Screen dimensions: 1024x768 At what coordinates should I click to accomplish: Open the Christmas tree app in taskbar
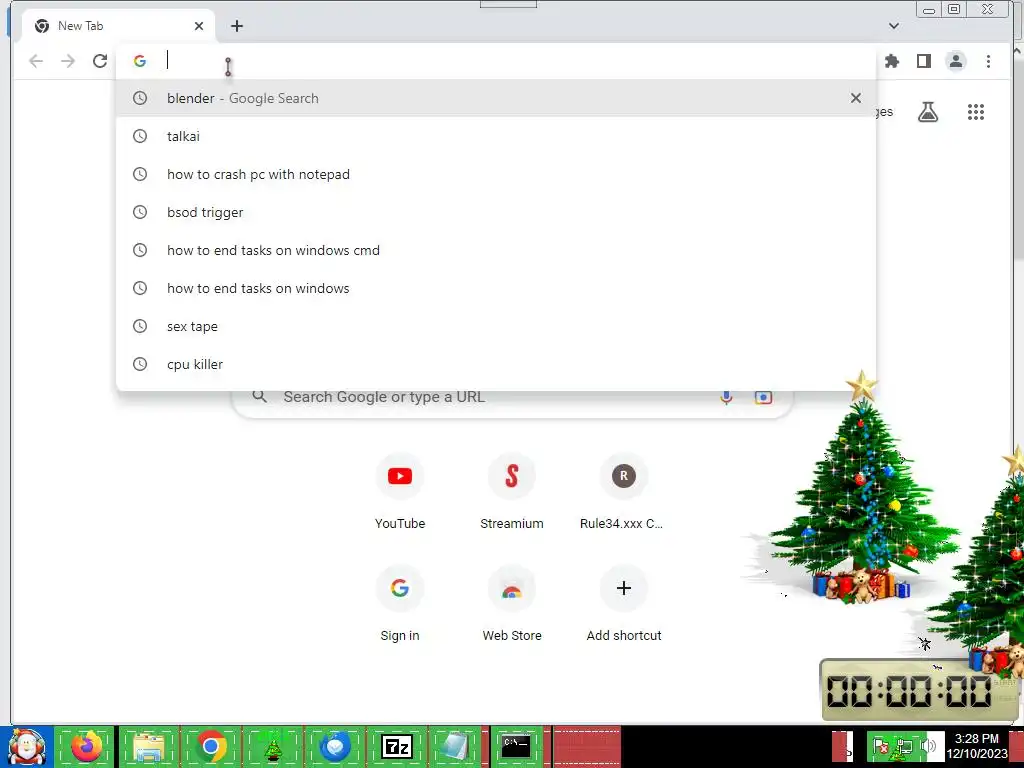pos(272,746)
